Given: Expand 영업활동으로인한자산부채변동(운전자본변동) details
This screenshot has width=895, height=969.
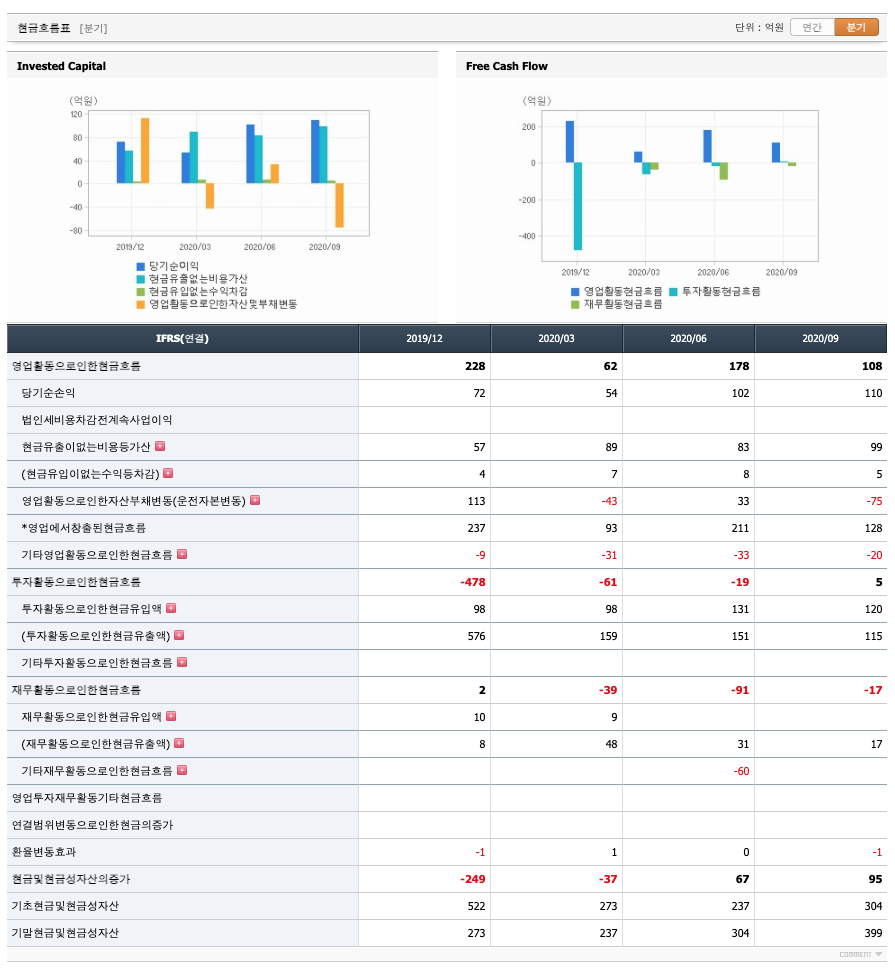Looking at the screenshot, I should (255, 501).
